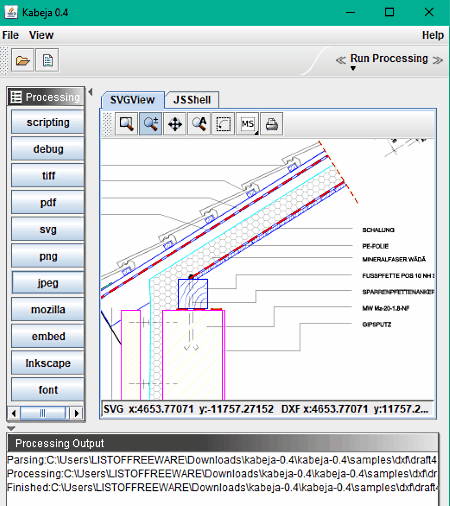Click the SCHALUNG label in the drawing
This screenshot has height=506, width=450.
378,230
